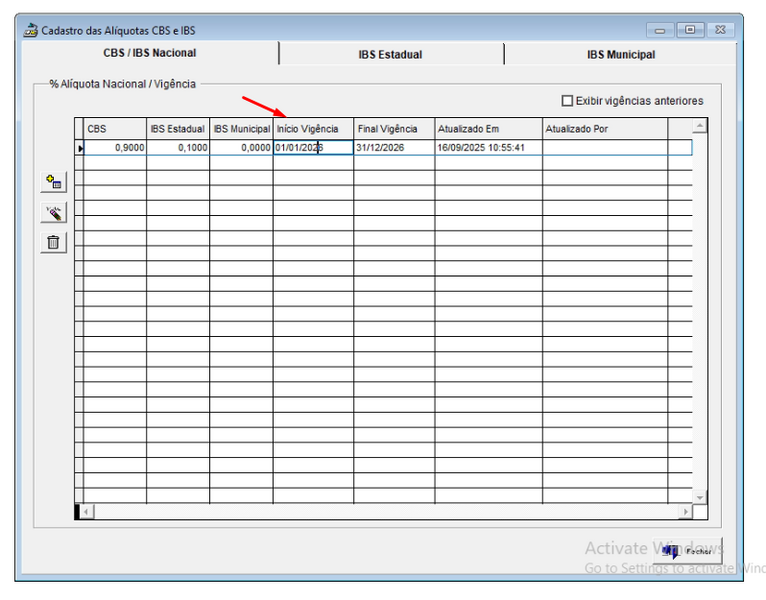
Task: Click the trash delete record icon
Action: point(53,242)
